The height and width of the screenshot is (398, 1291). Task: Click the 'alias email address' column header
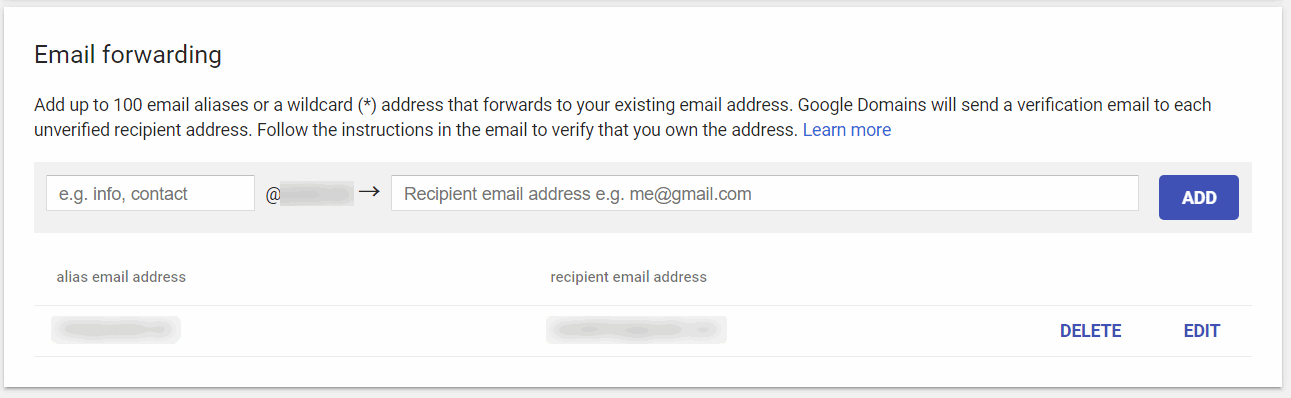[x=121, y=277]
